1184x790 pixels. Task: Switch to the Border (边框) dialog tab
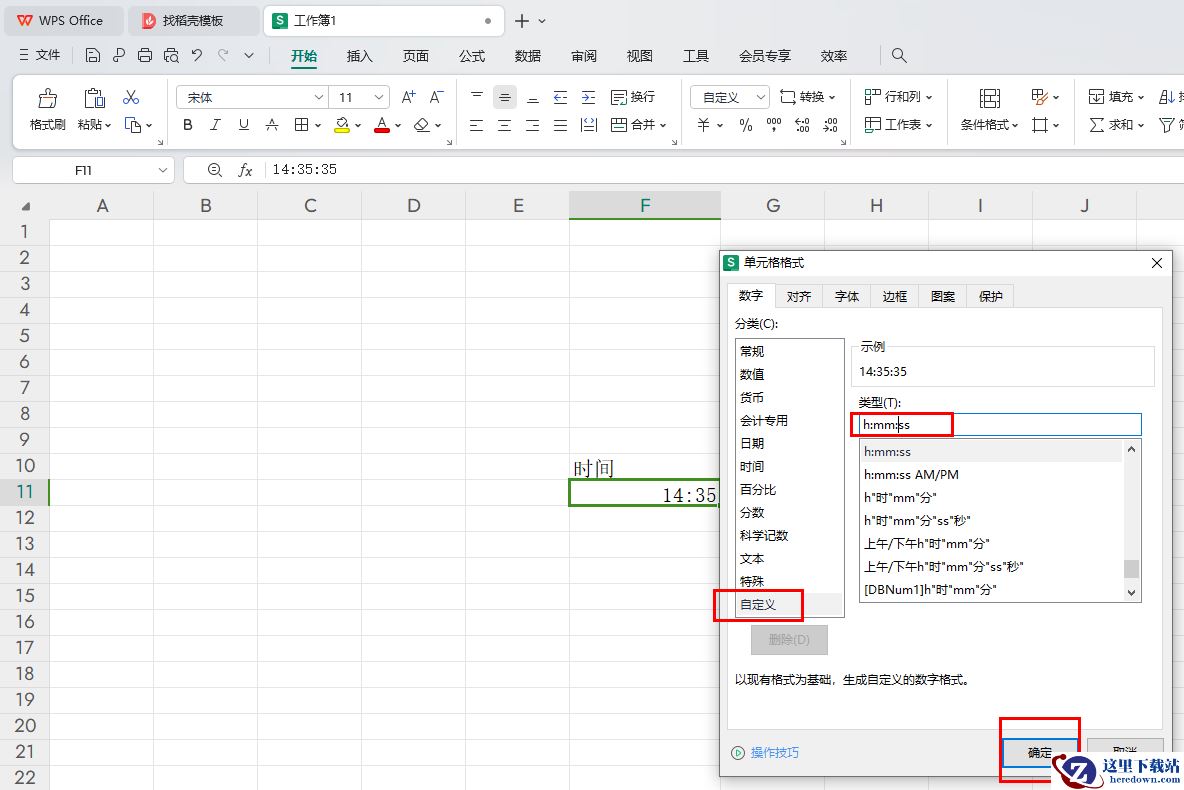point(895,296)
